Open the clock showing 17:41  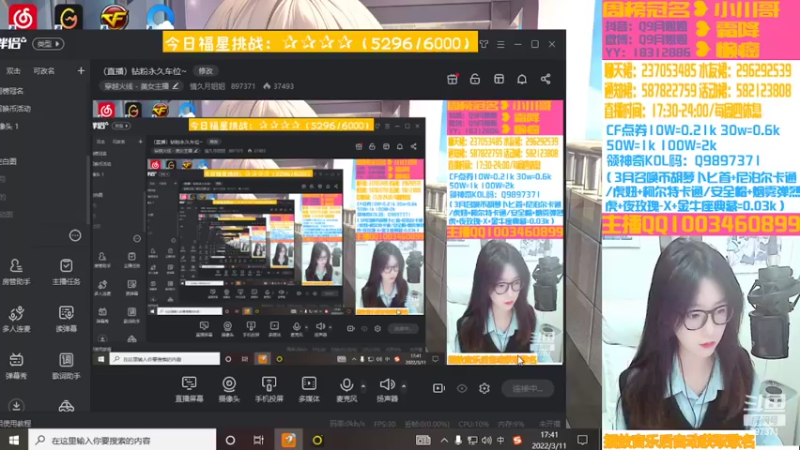(548, 440)
